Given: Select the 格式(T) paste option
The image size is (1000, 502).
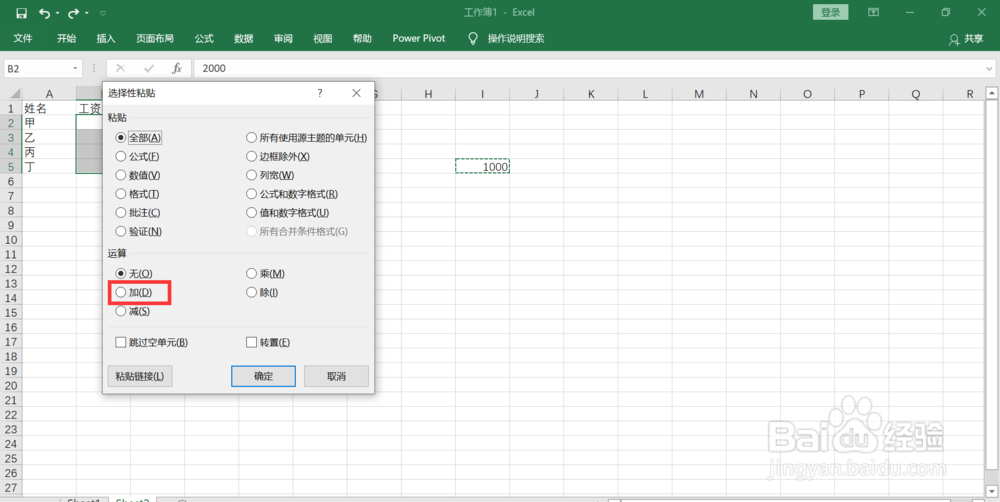Looking at the screenshot, I should 137,194.
